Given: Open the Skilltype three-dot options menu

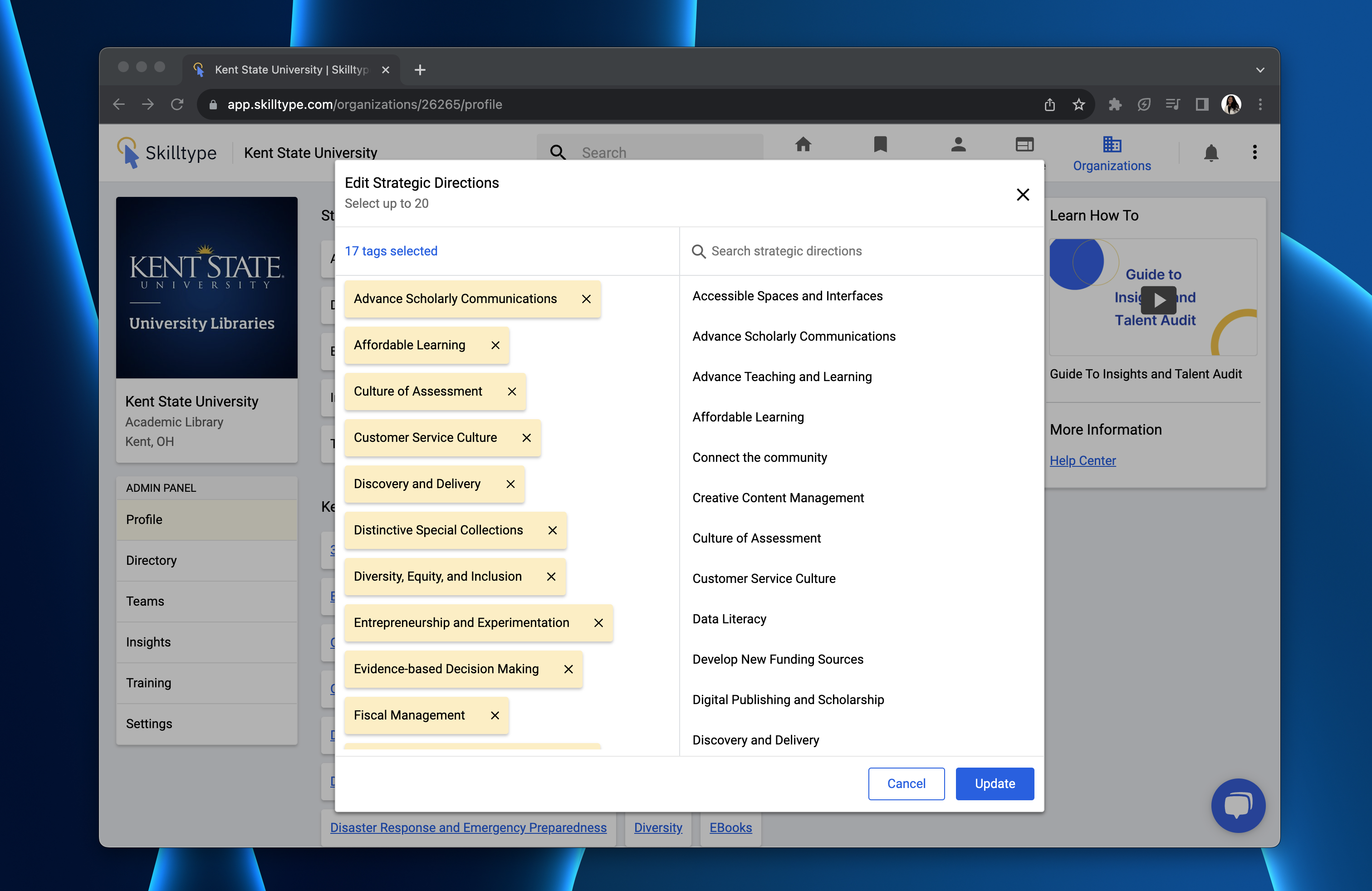Looking at the screenshot, I should (x=1254, y=153).
